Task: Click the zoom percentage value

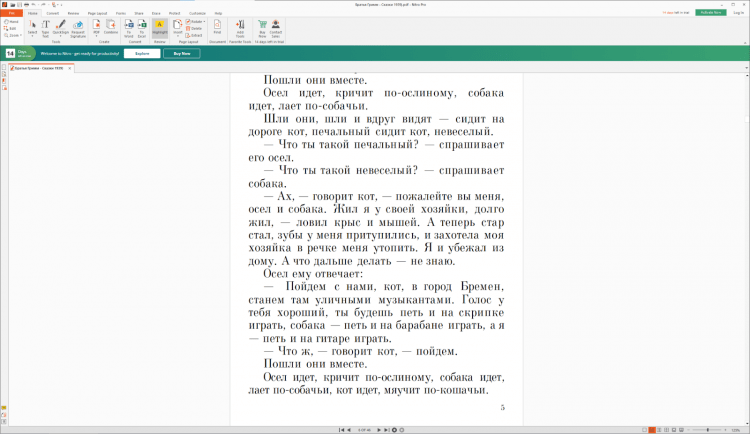Action: pos(735,430)
